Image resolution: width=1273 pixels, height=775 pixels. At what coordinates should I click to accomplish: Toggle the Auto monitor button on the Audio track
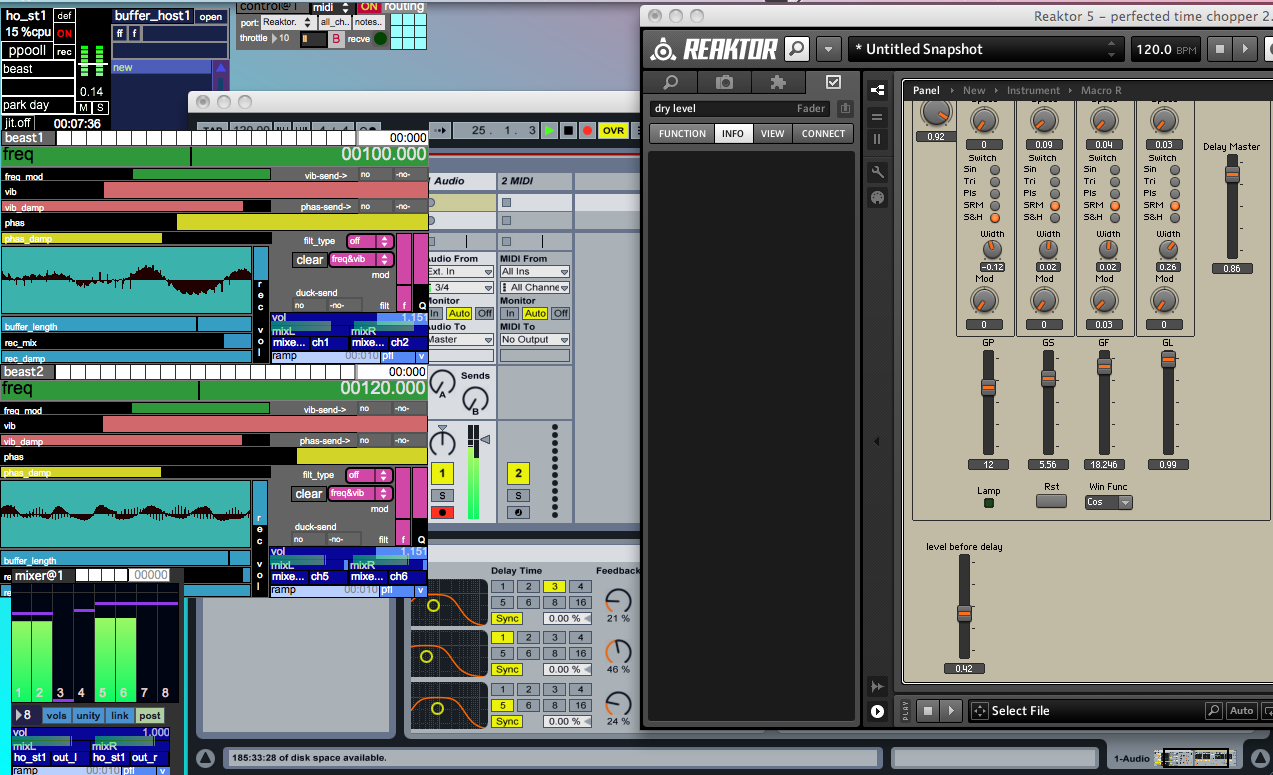[459, 313]
